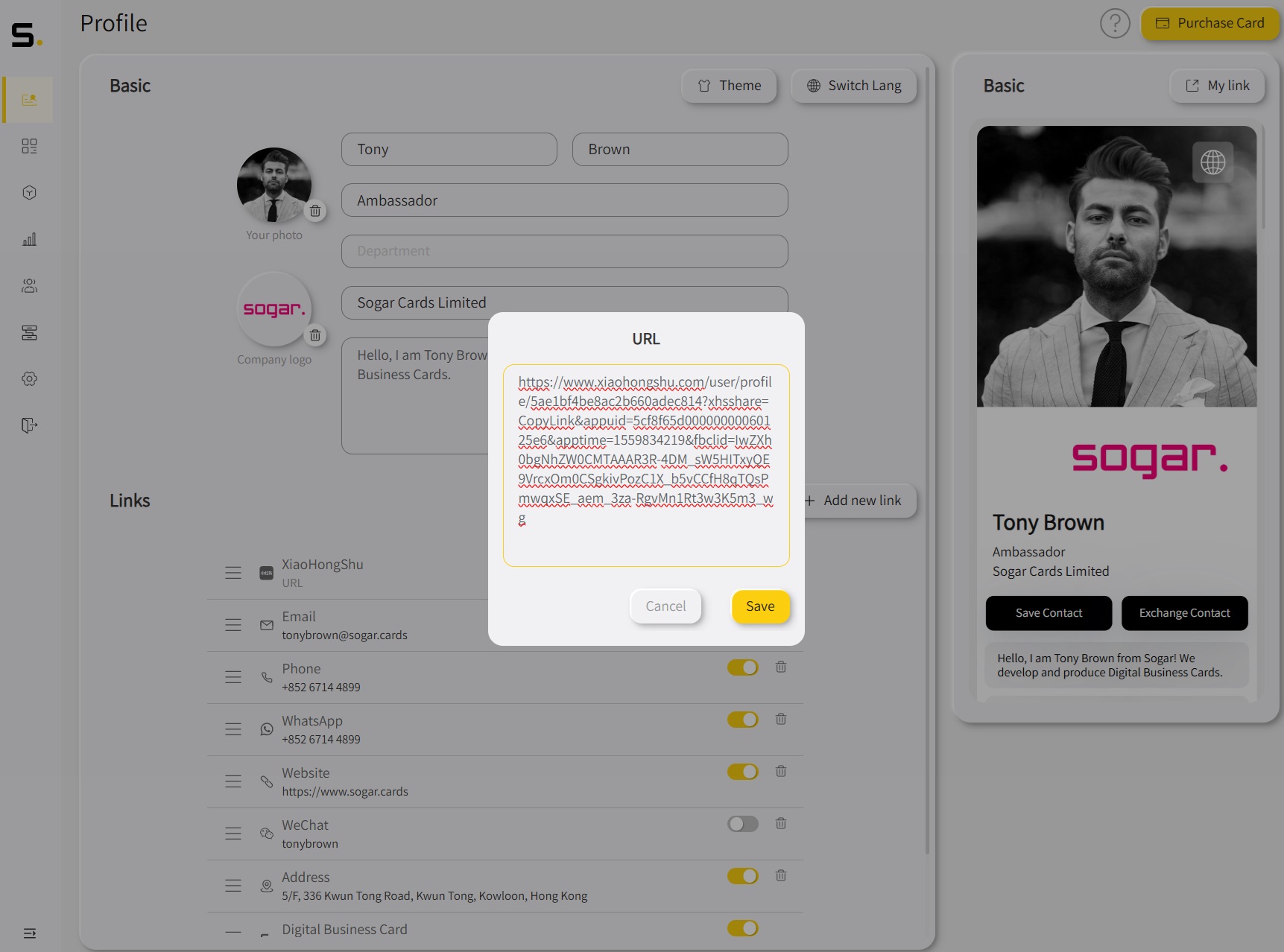
Task: Grab the Email row reorder handle
Action: pos(233,625)
